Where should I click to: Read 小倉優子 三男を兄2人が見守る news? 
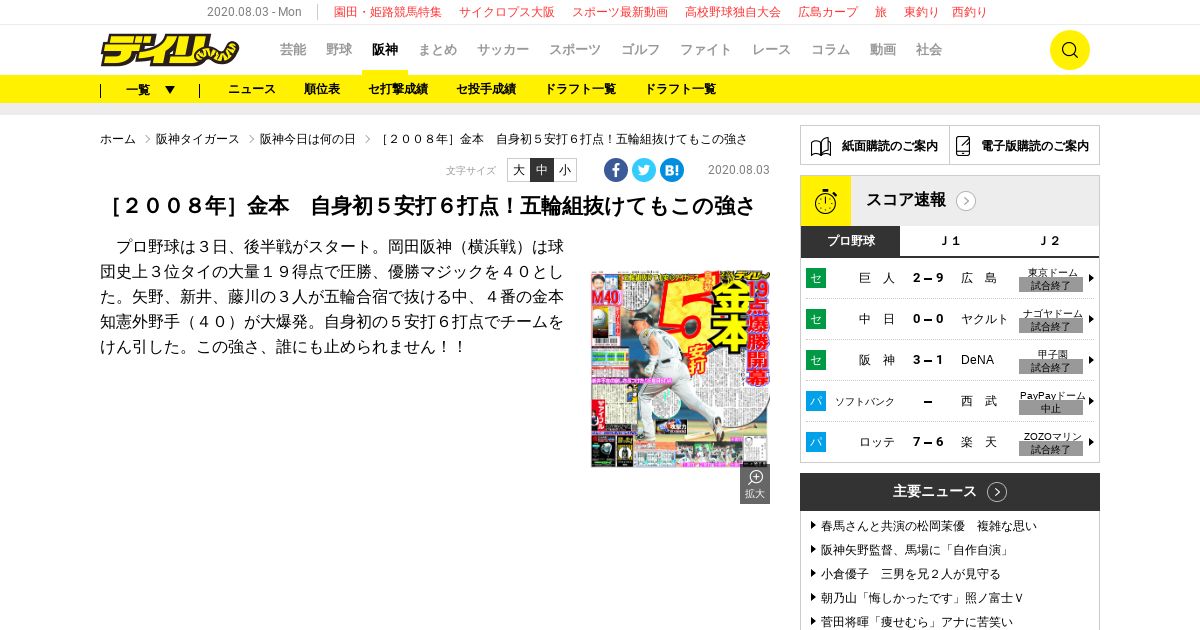pos(911,574)
